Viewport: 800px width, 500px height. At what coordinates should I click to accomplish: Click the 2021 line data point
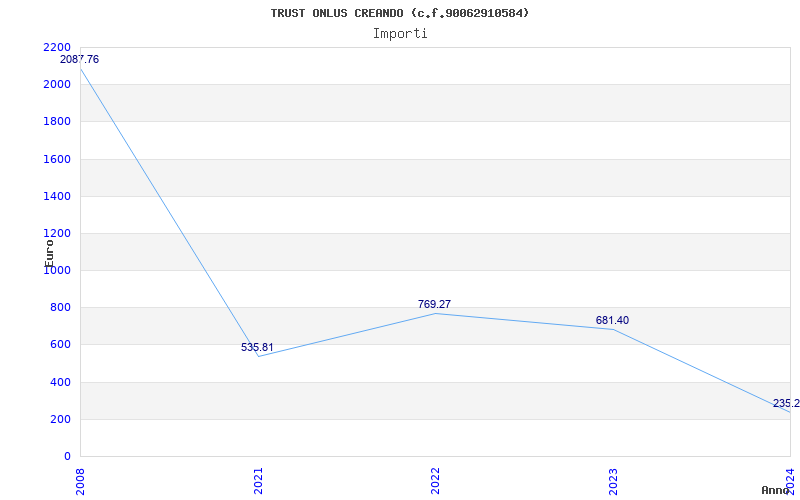tap(258, 357)
